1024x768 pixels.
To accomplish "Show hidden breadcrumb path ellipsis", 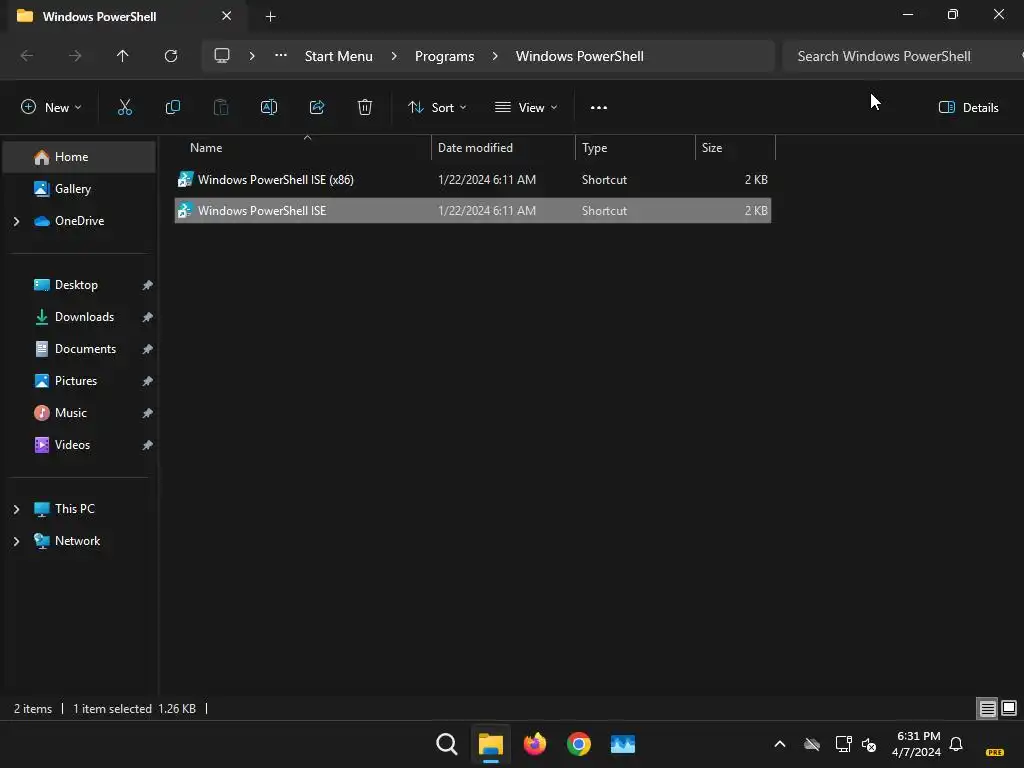I will [x=281, y=56].
